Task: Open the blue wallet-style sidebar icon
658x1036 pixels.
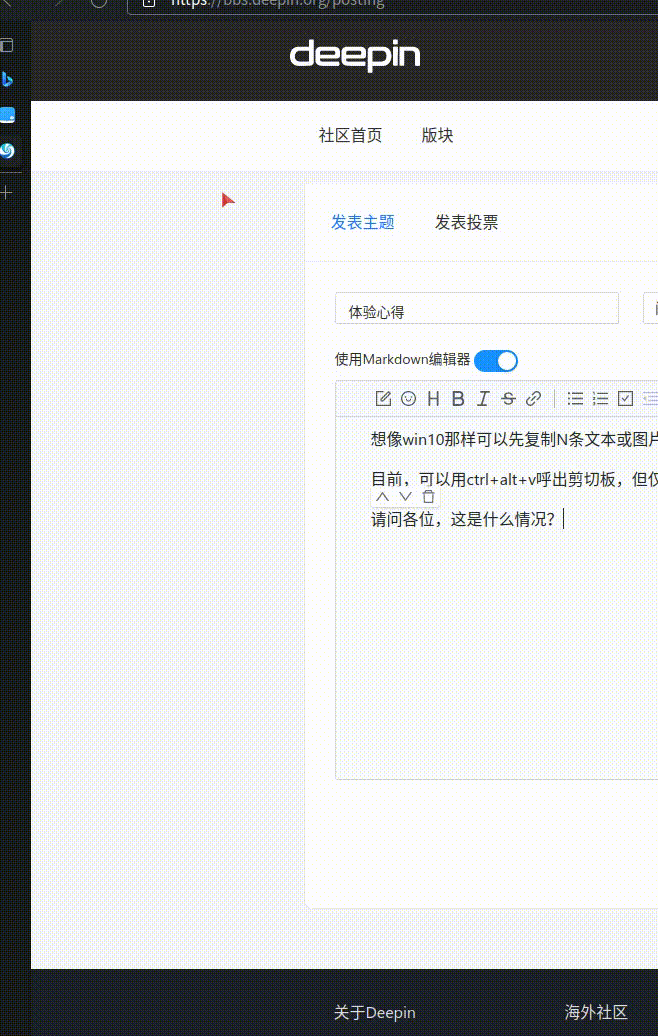Action: point(7,115)
